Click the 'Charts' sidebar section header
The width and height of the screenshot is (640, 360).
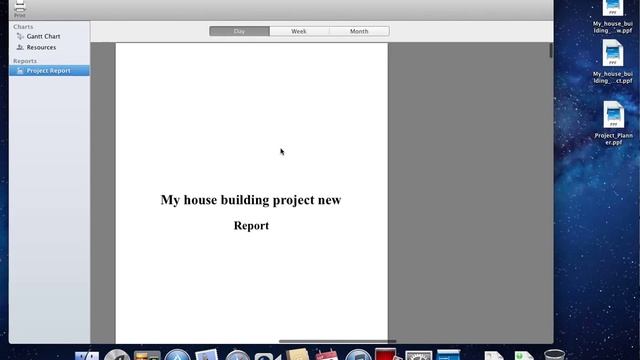[23, 27]
